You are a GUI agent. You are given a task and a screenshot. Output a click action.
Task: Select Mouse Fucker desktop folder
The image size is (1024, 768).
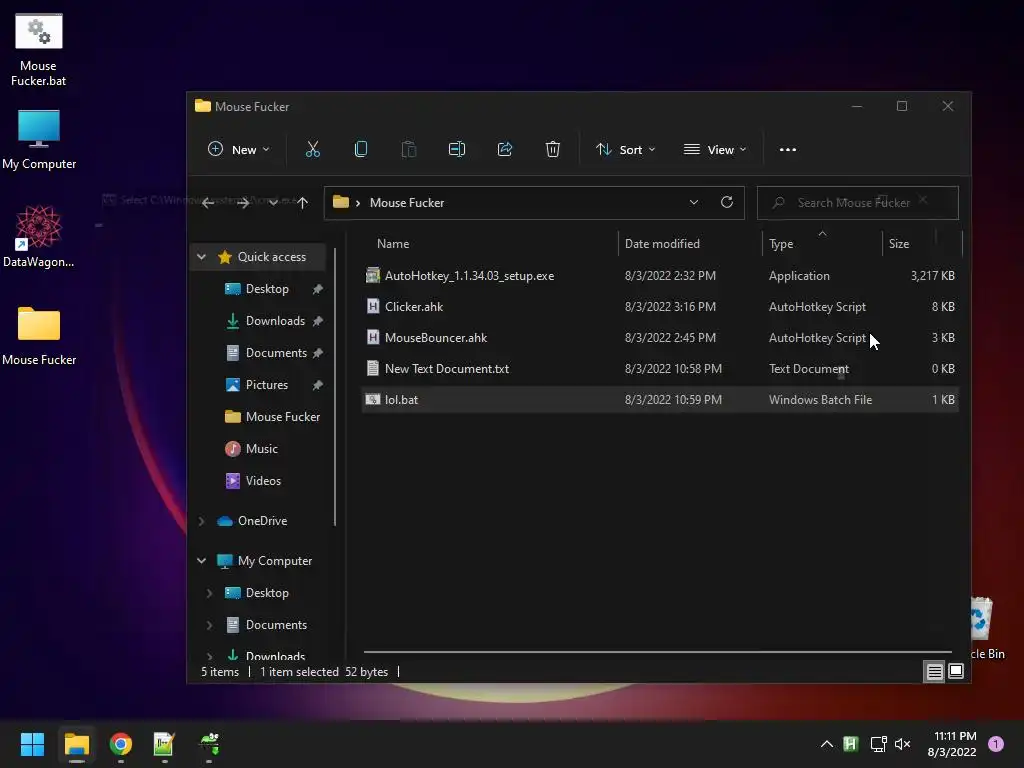[x=39, y=336]
